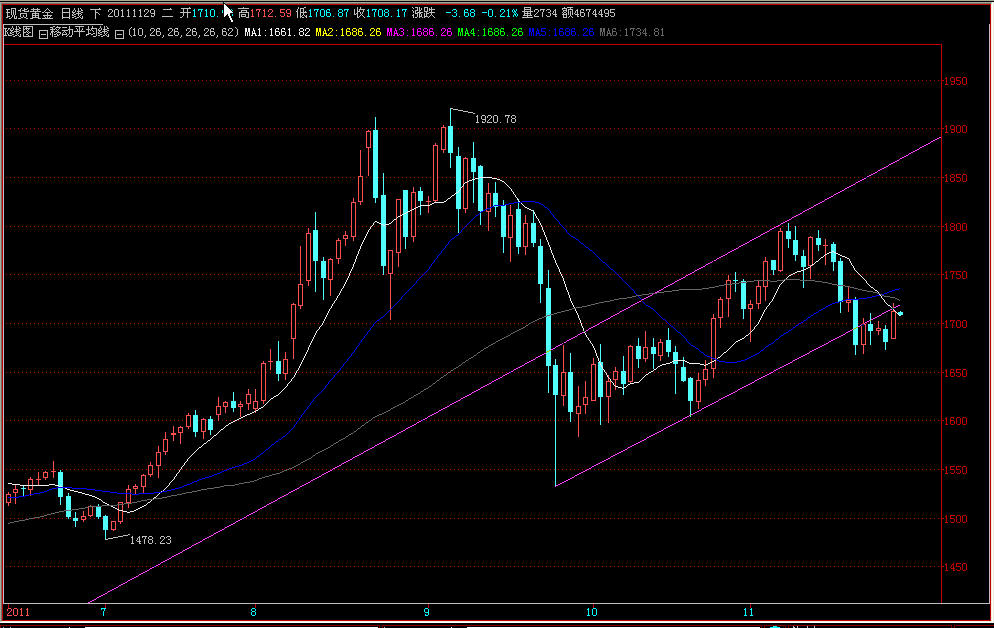Click the 1920.78 peak price label
The image size is (994, 628).
pos(495,119)
